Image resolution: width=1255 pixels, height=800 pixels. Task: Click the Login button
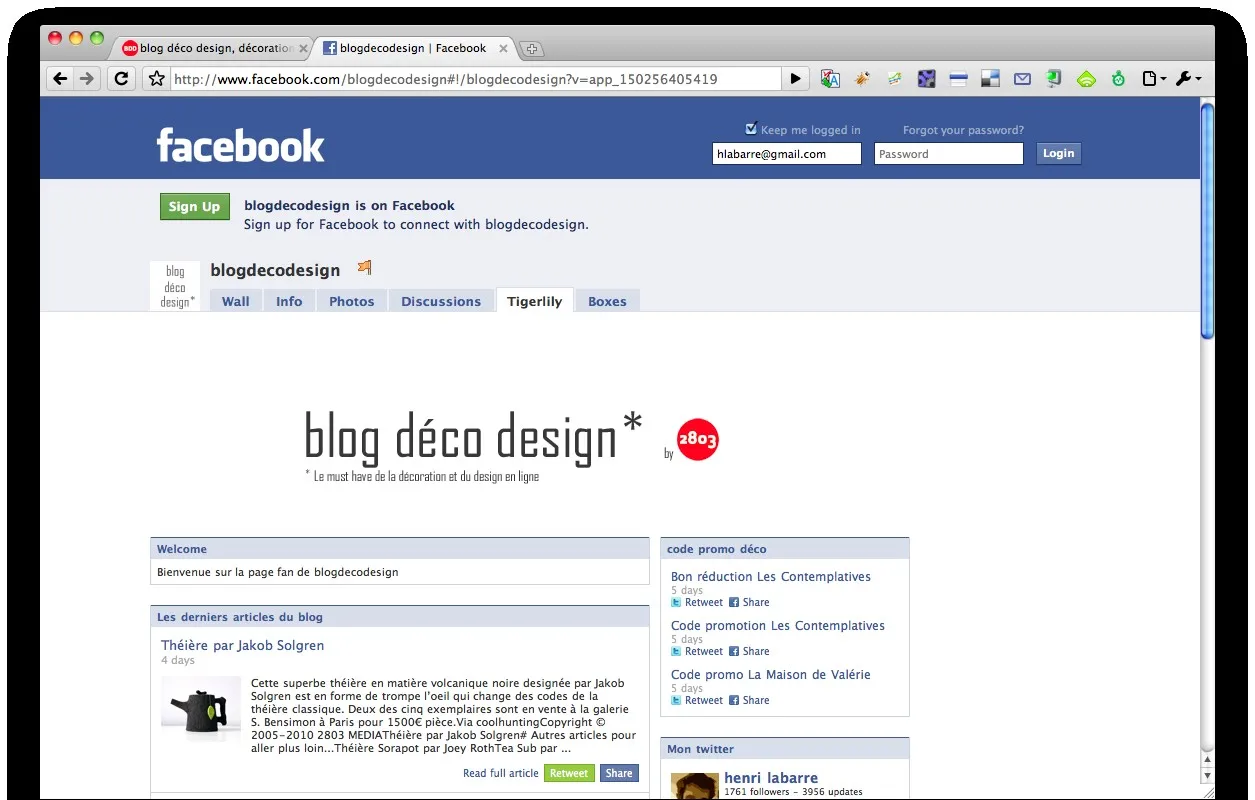click(x=1058, y=153)
